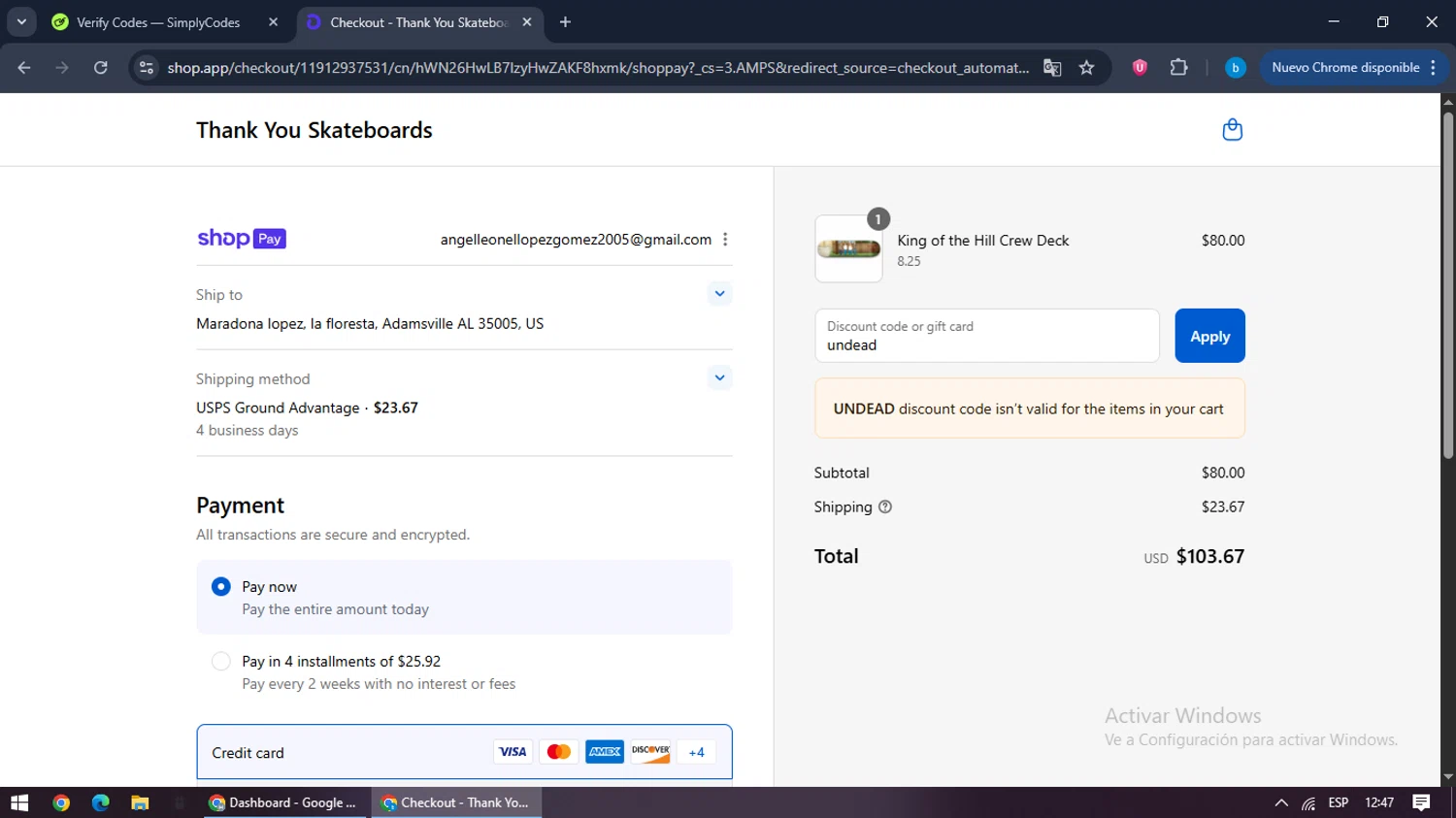Open the Thank You Skateboards store link
Screen dimensions: 1456x818
coord(314,130)
